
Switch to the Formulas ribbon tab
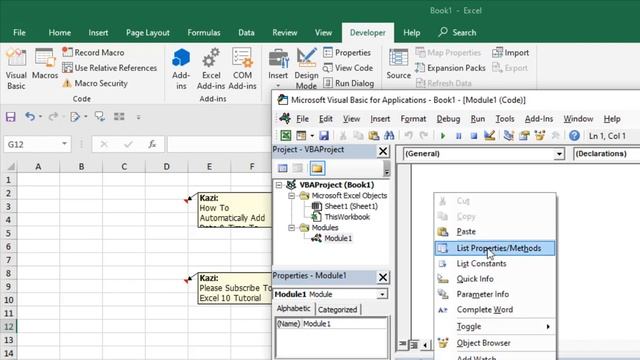point(204,33)
